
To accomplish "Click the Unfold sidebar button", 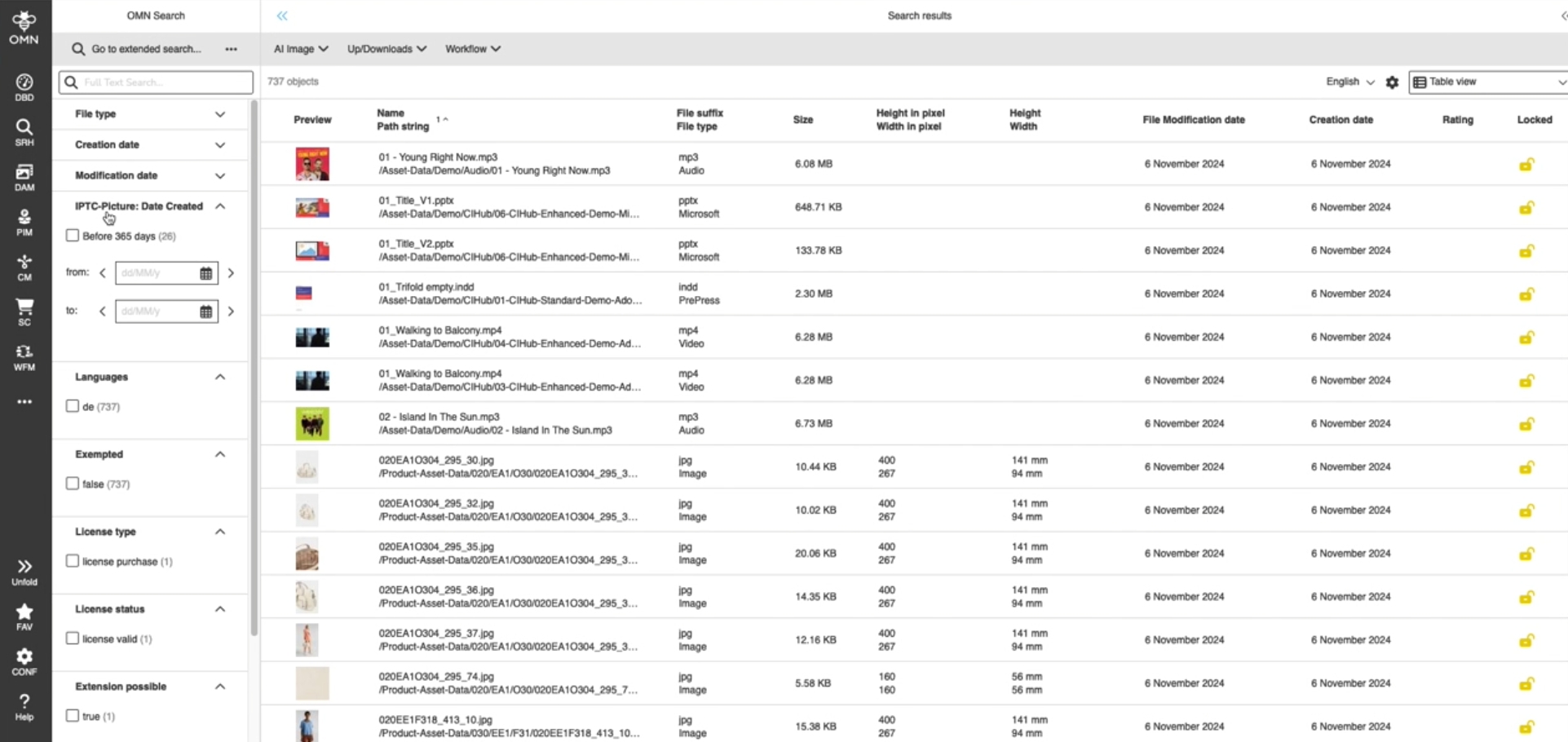I will (x=24, y=572).
